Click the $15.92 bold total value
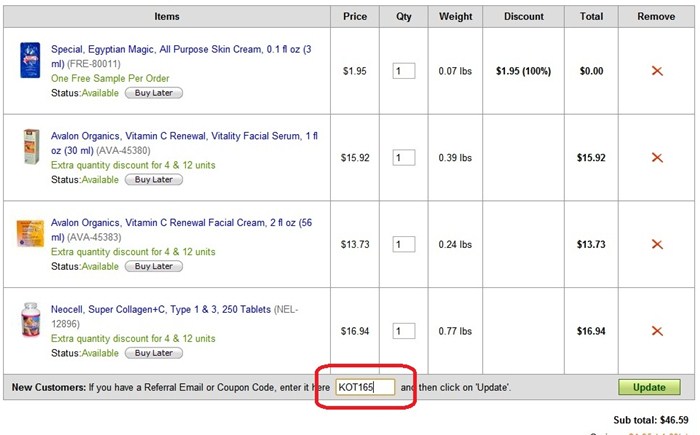The image size is (700, 435). (591, 158)
